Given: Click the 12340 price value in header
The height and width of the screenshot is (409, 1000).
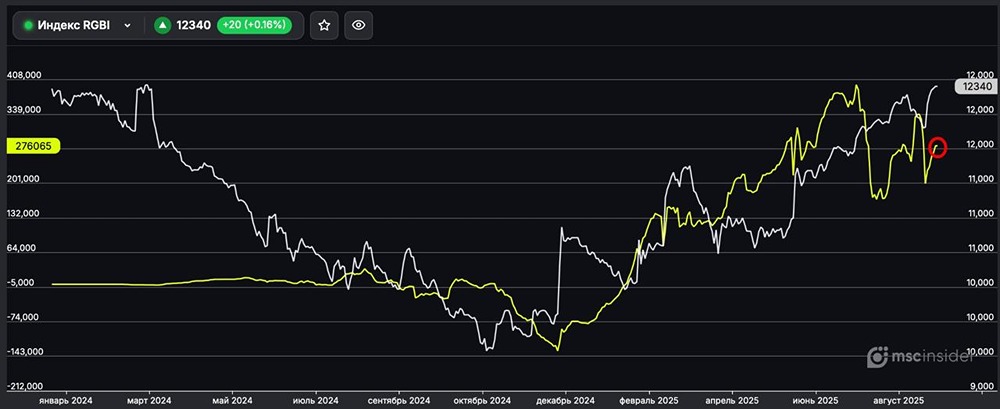Looking at the screenshot, I should (x=192, y=26).
